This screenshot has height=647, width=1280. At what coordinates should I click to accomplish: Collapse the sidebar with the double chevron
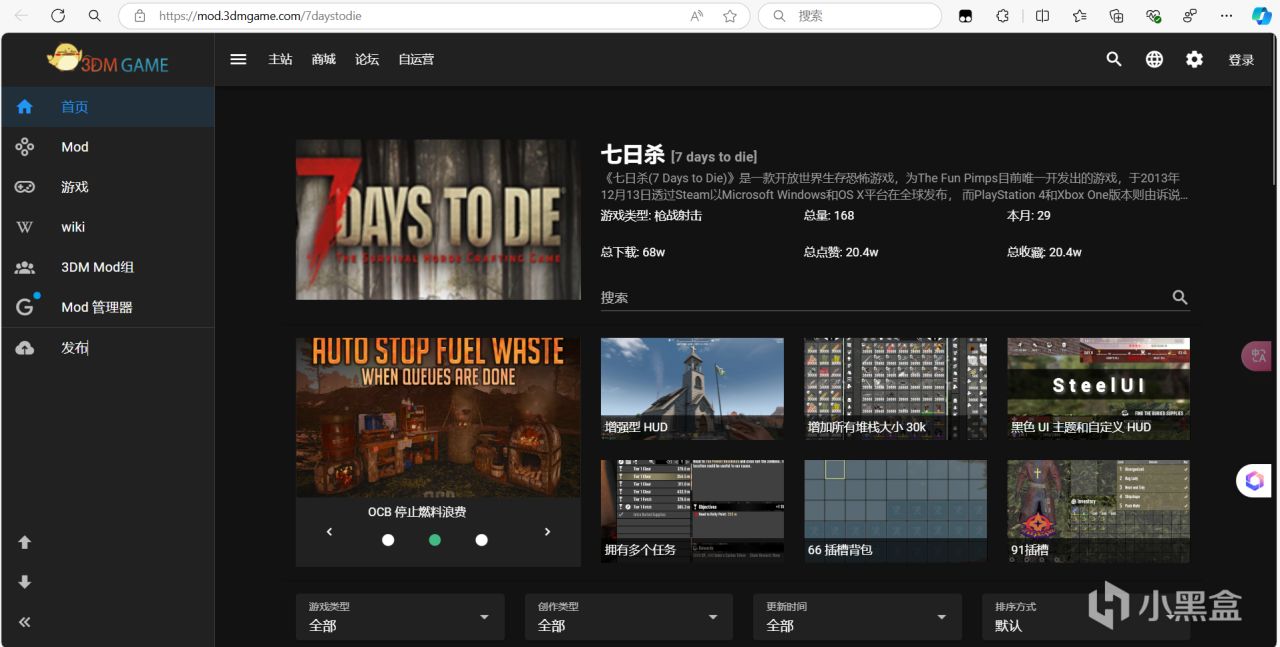(25, 622)
